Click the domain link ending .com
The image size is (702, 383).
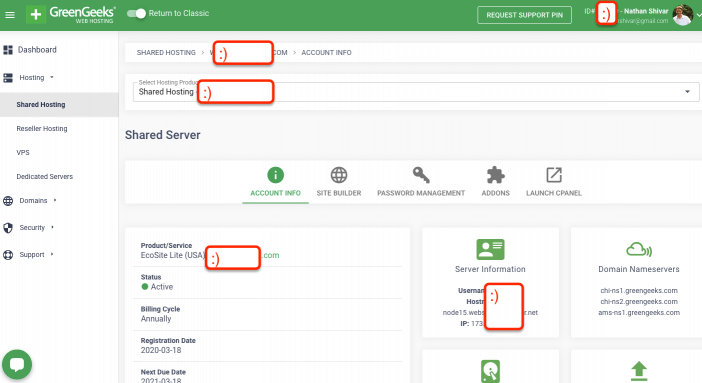270,255
